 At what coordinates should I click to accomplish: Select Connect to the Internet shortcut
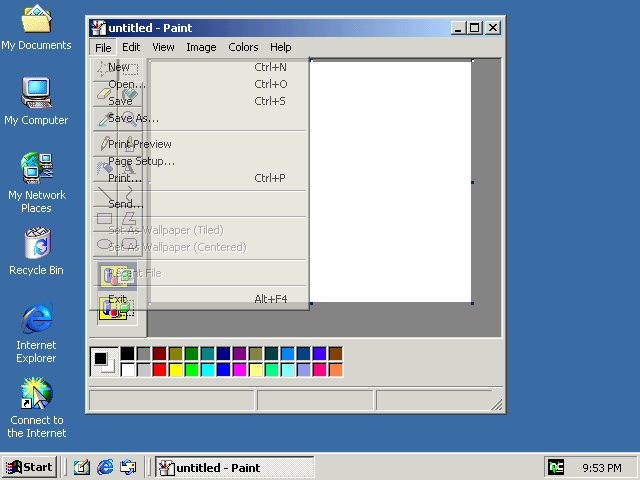36,408
